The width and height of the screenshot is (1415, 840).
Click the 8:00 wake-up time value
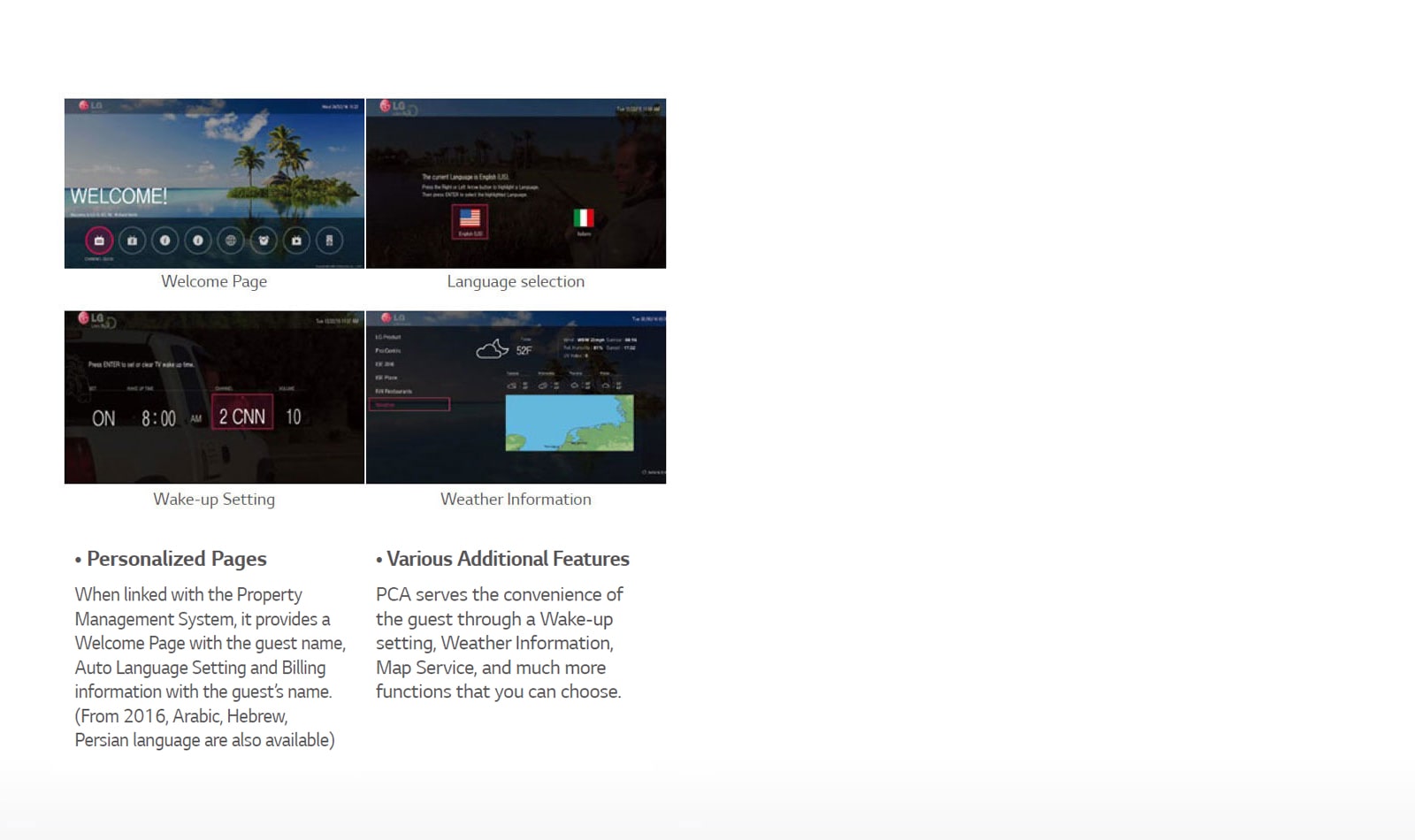click(x=158, y=418)
